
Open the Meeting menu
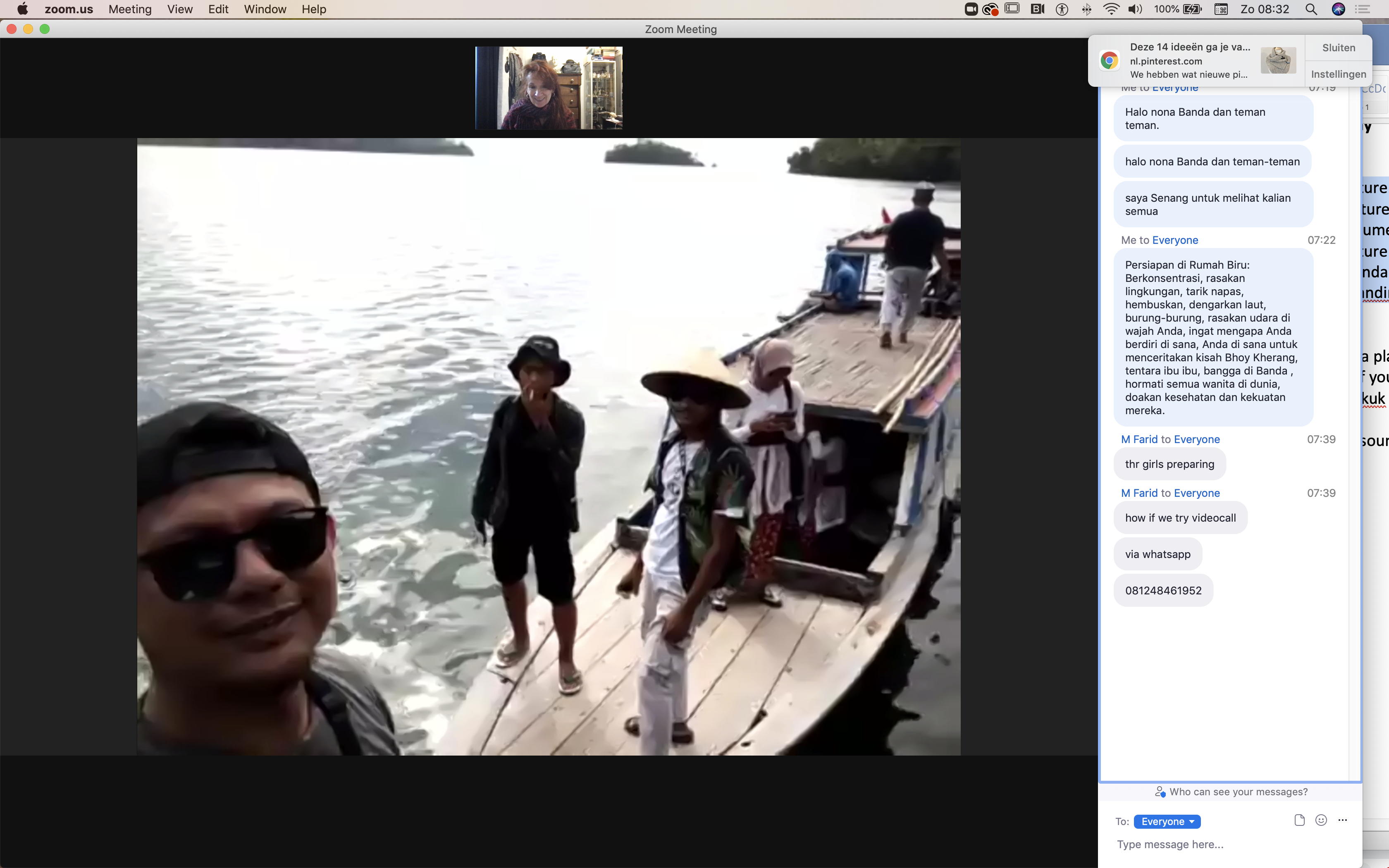(x=130, y=9)
